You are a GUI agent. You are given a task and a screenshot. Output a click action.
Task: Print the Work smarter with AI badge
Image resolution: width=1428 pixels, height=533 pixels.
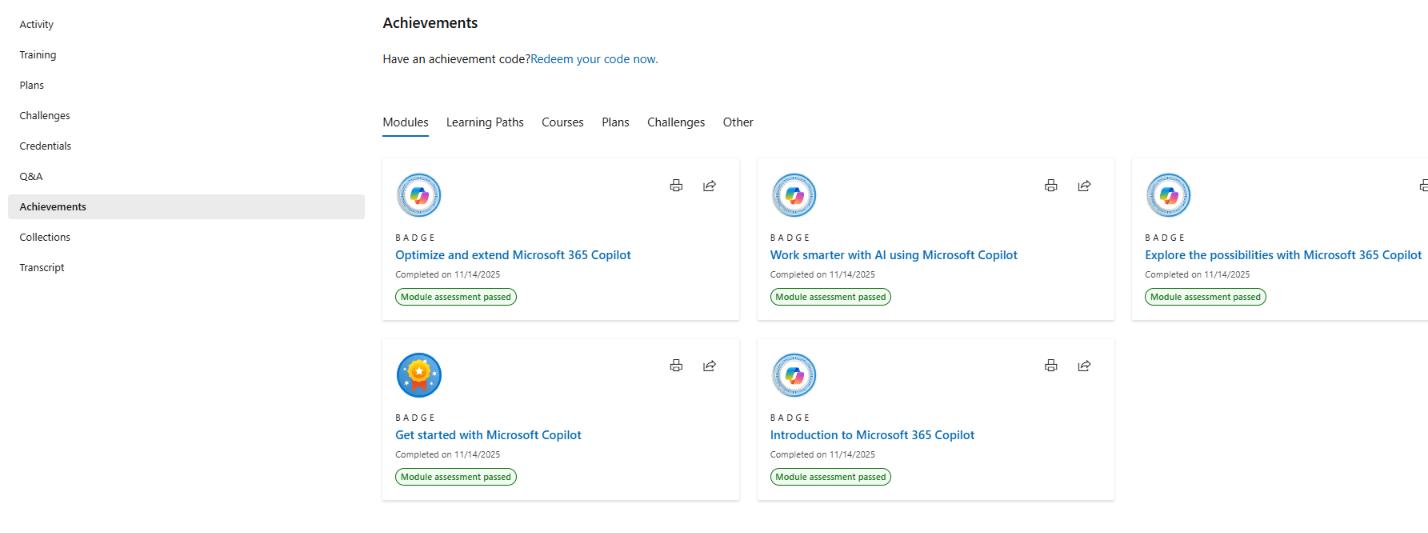[x=1051, y=185]
